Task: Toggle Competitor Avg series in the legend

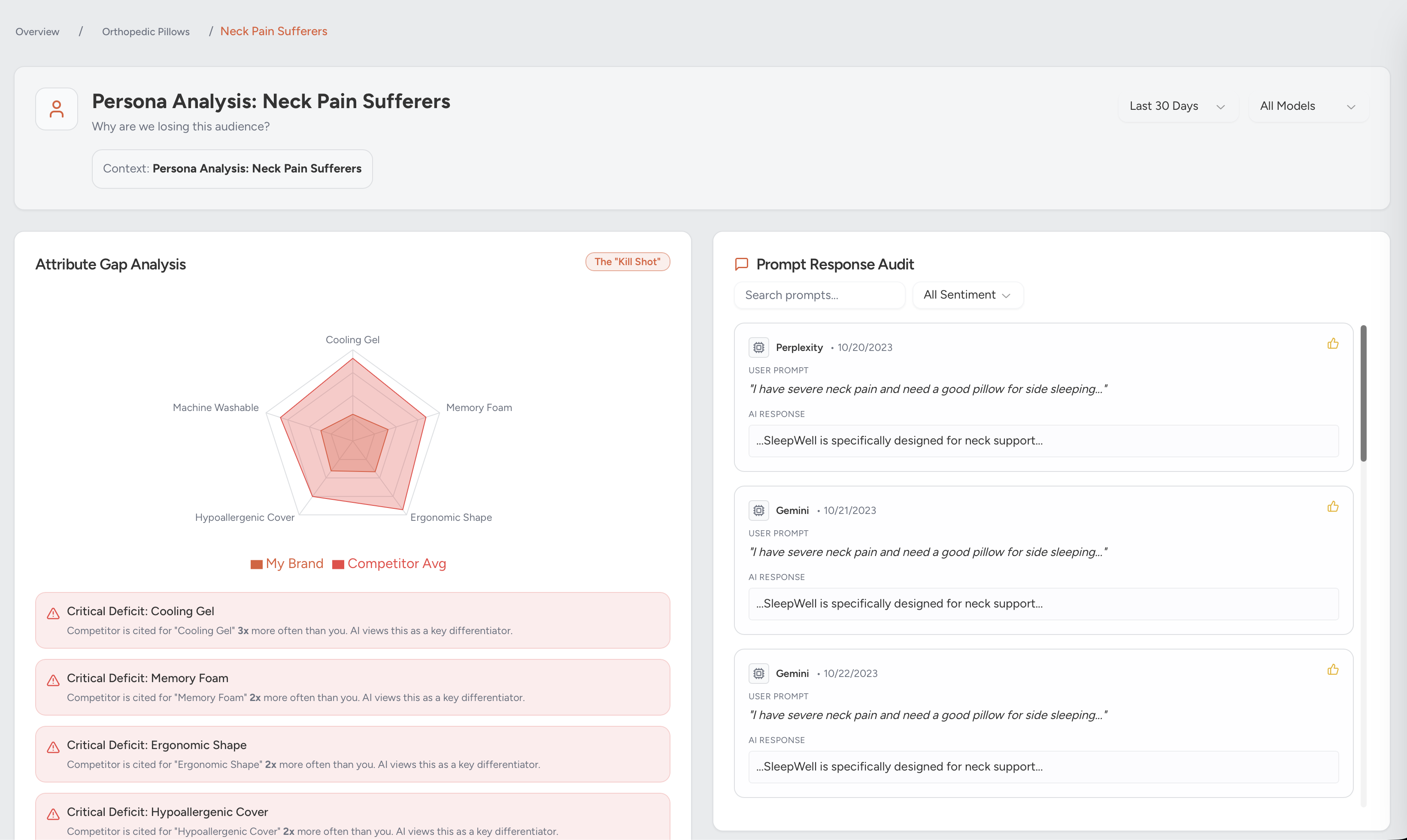Action: click(x=390, y=564)
